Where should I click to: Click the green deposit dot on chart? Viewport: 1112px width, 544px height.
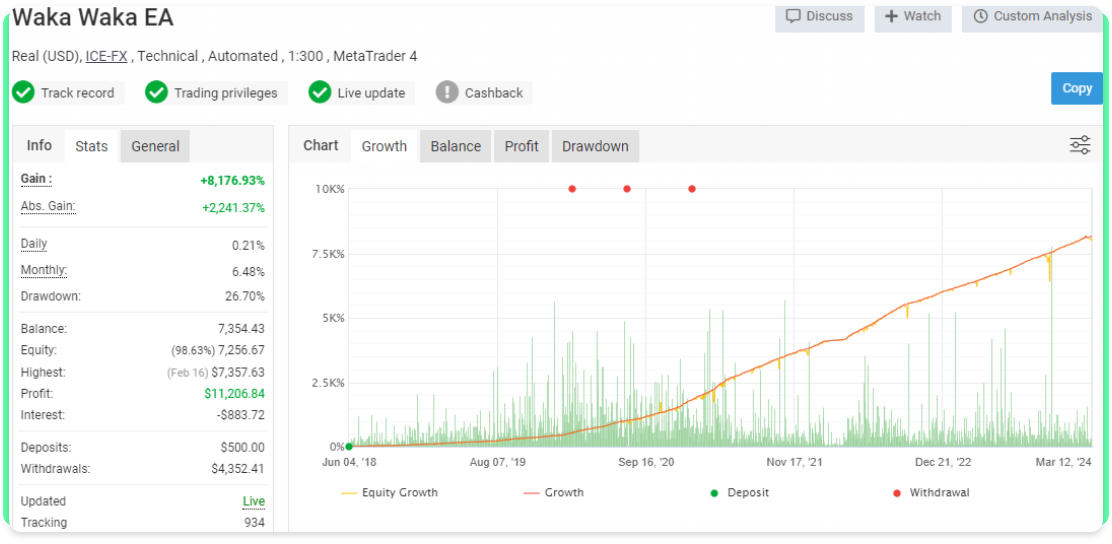[x=349, y=447]
